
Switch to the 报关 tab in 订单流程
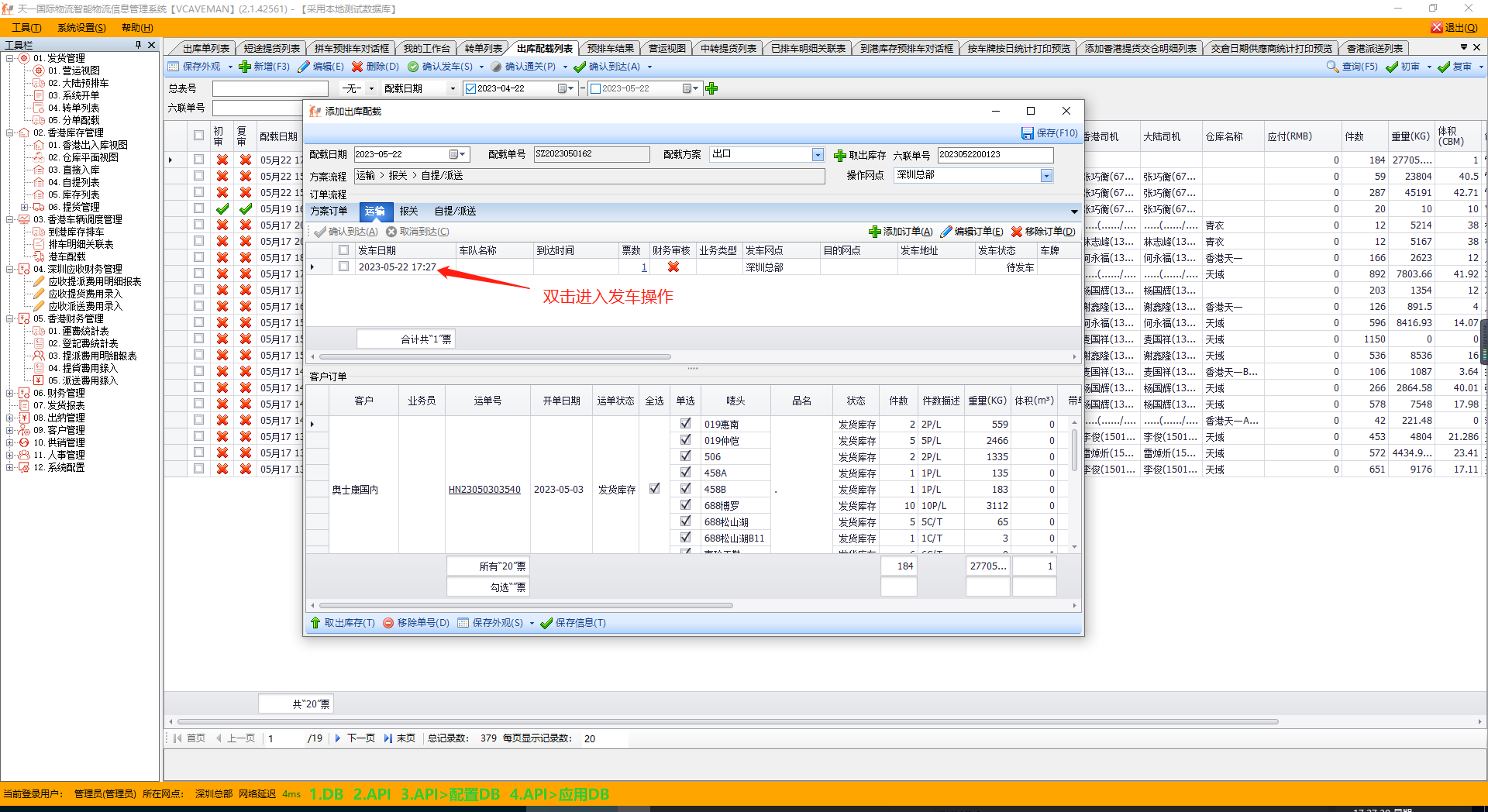coord(408,212)
